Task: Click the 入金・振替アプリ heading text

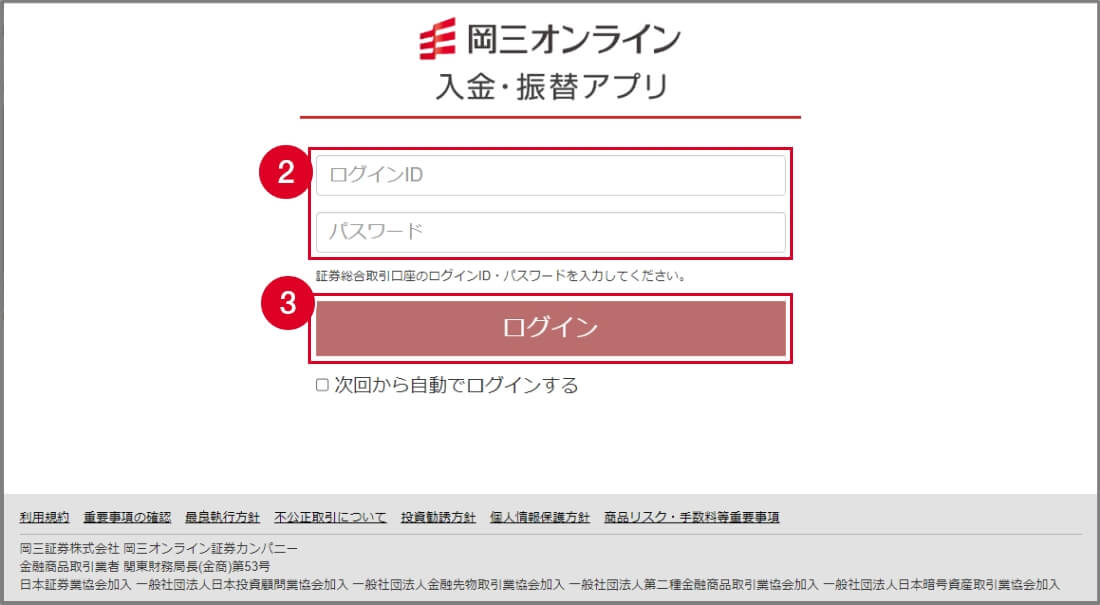Action: tap(551, 87)
